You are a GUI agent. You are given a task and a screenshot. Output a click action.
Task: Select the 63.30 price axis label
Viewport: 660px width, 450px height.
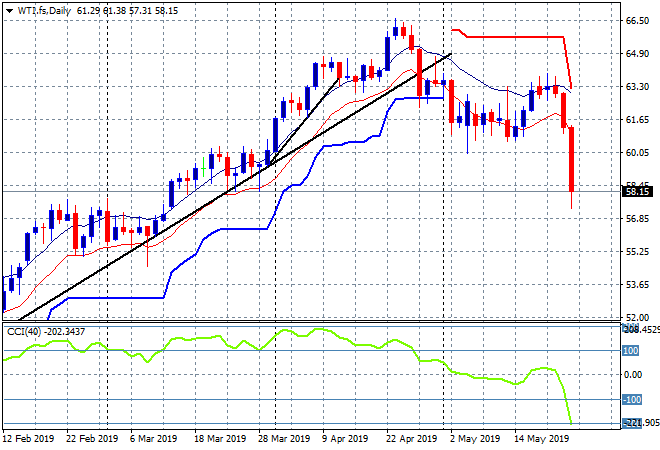[x=637, y=86]
